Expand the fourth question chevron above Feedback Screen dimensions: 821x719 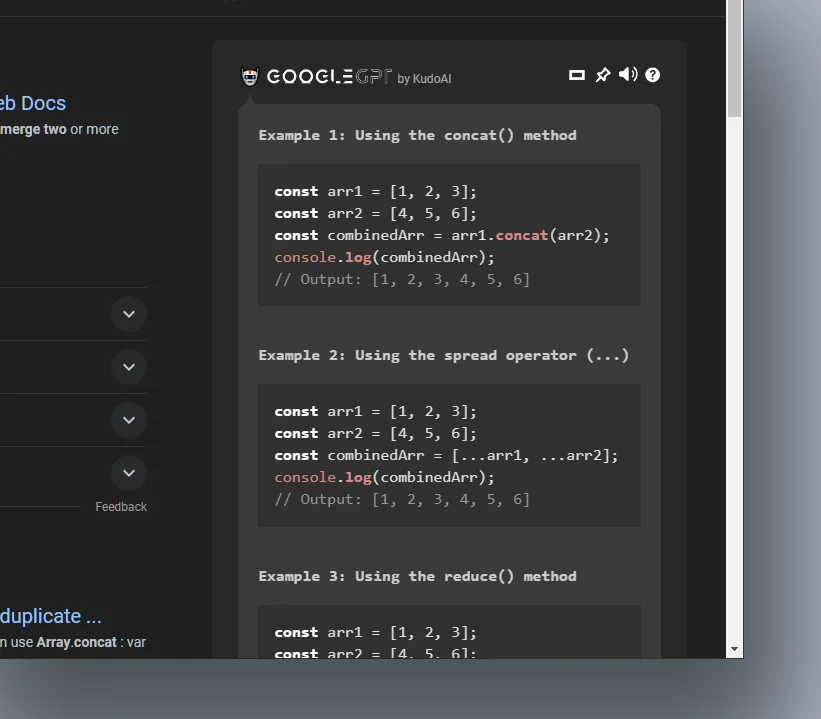click(129, 473)
